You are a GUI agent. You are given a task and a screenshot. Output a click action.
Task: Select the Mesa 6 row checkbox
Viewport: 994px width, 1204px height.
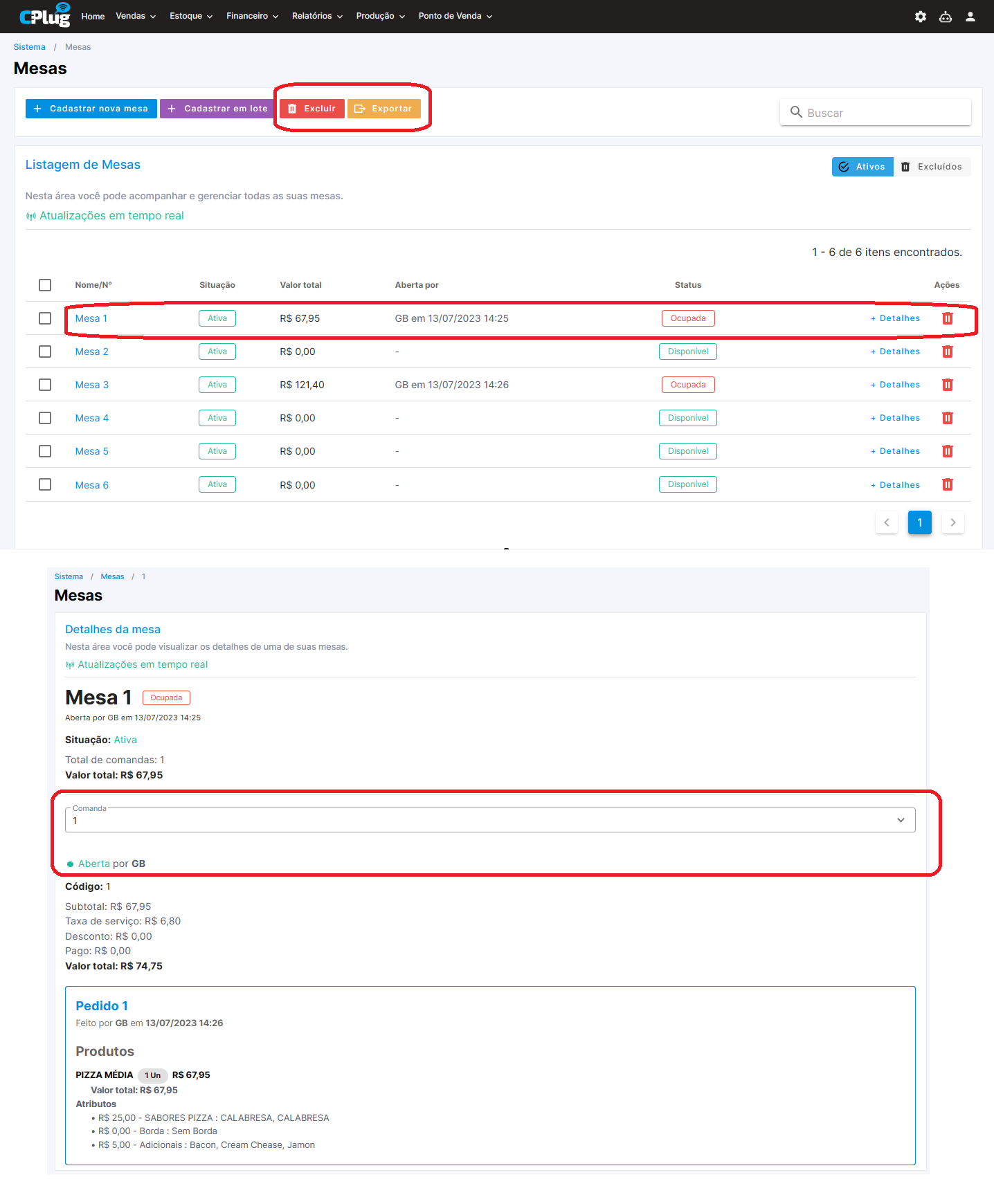(45, 484)
